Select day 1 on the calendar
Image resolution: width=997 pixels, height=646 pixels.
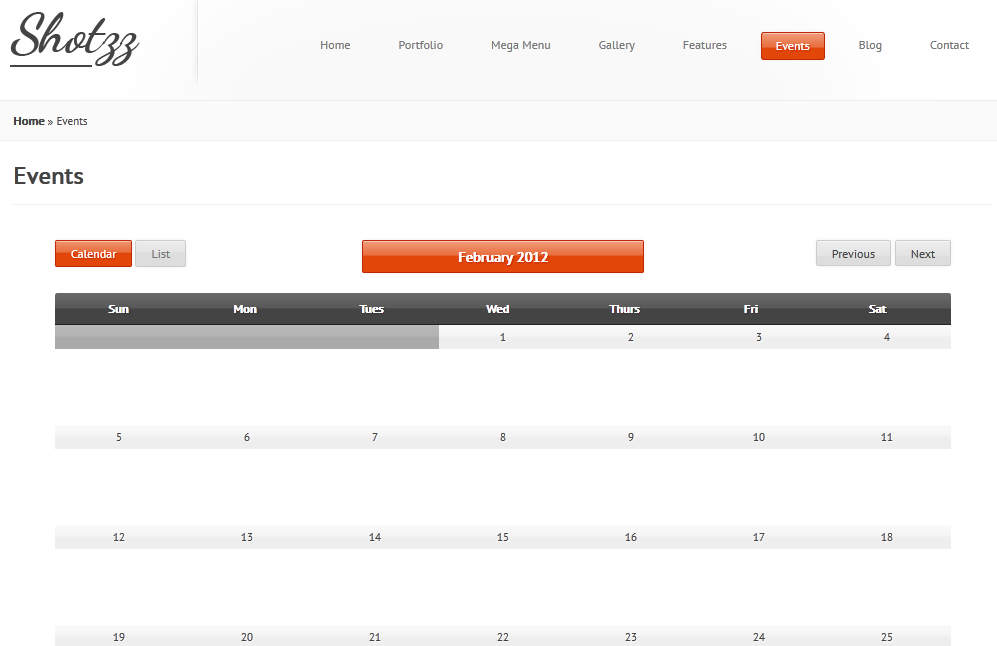click(x=503, y=337)
